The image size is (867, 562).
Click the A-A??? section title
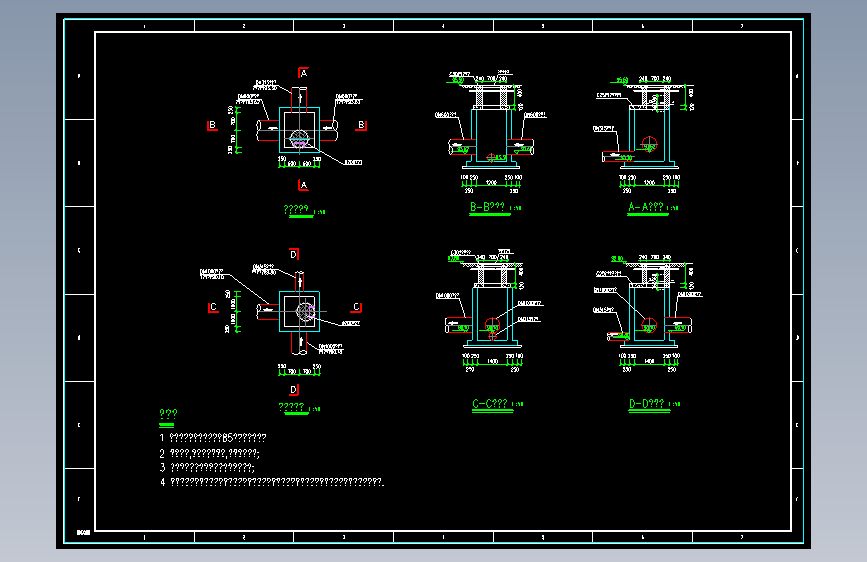coord(645,207)
